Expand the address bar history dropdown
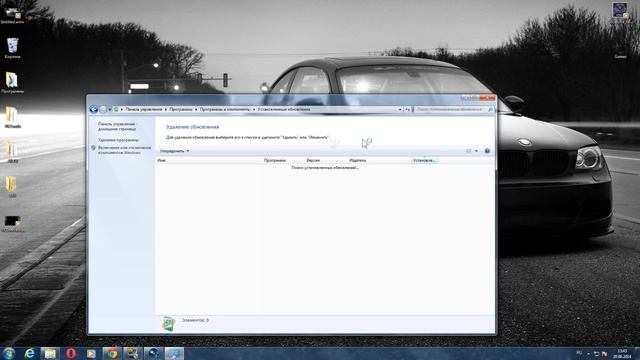Viewport: 640px width, 360px height. pos(400,109)
